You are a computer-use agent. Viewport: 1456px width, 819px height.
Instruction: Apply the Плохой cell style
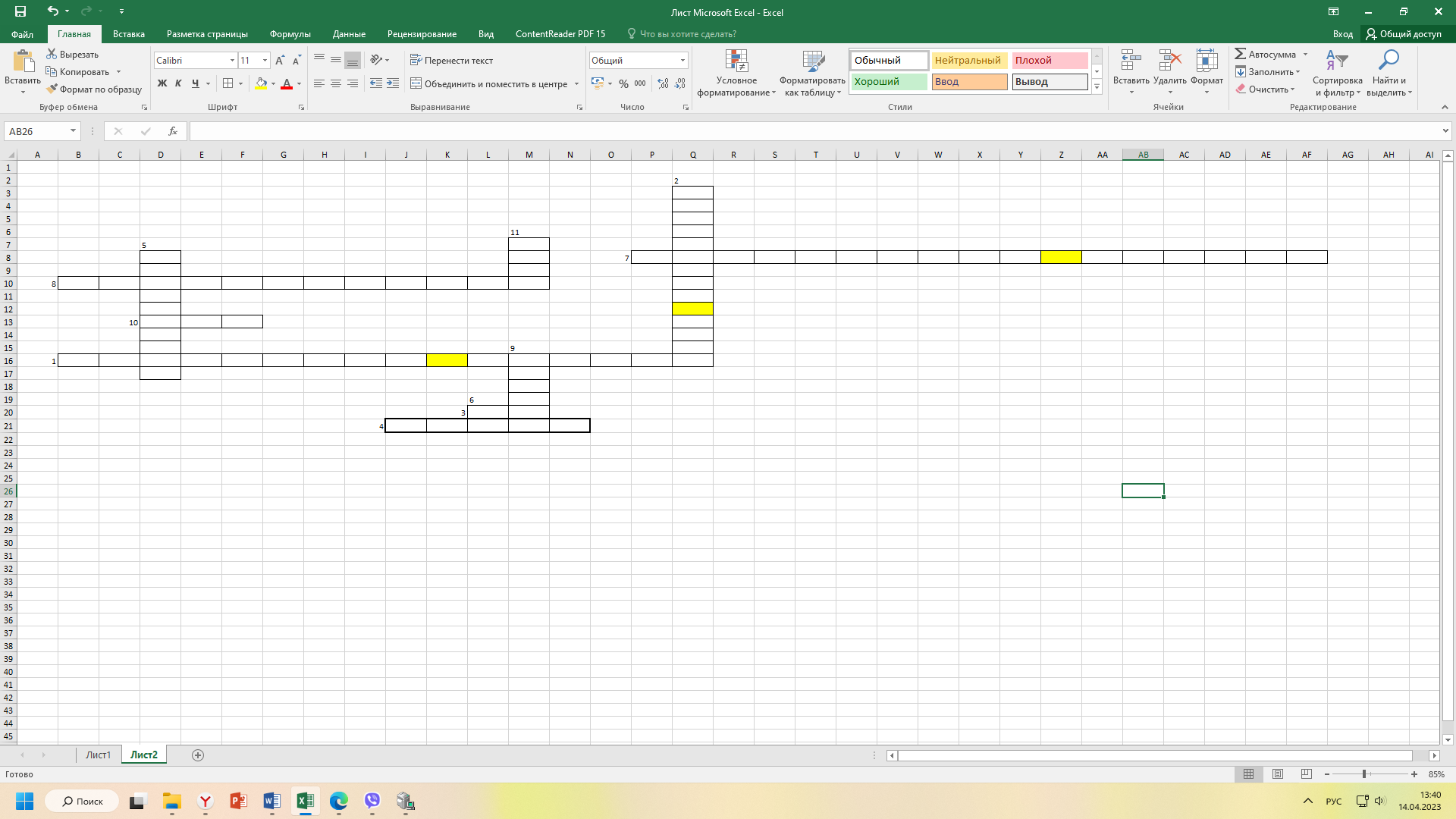[x=1050, y=60]
